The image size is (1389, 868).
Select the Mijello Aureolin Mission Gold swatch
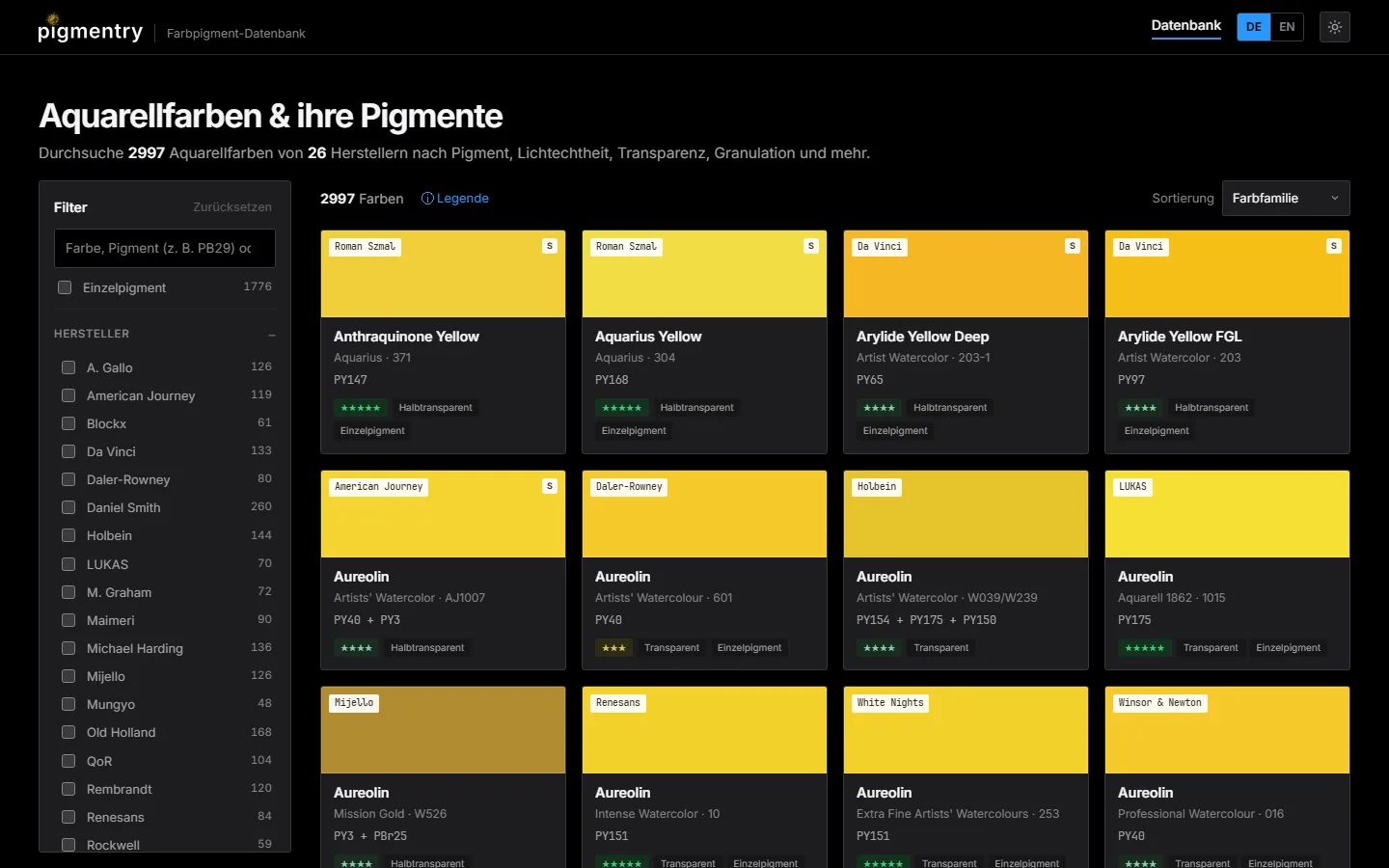pos(443,730)
